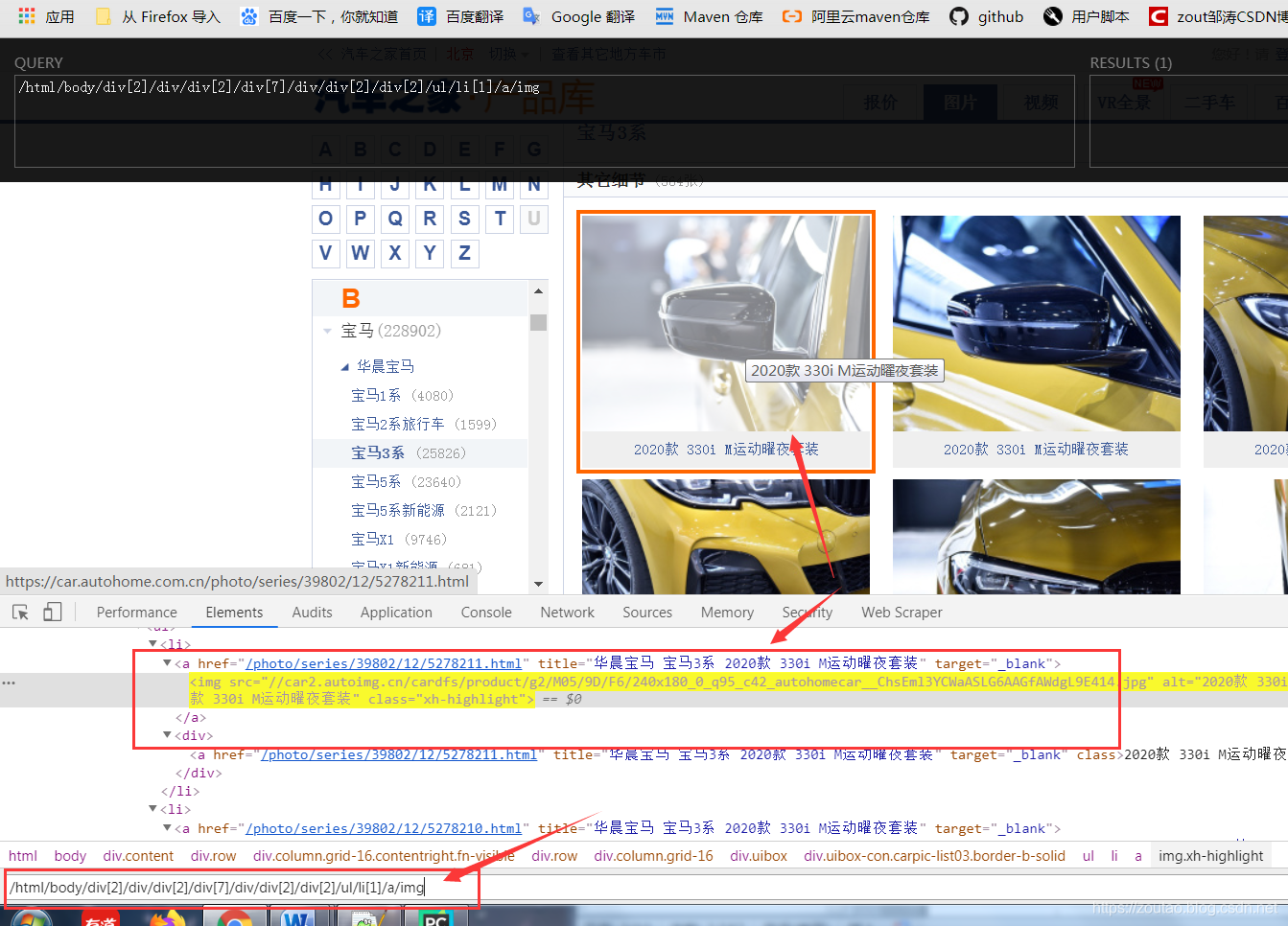Image resolution: width=1288 pixels, height=926 pixels.
Task: Switch to the Audits tab
Action: [x=312, y=612]
